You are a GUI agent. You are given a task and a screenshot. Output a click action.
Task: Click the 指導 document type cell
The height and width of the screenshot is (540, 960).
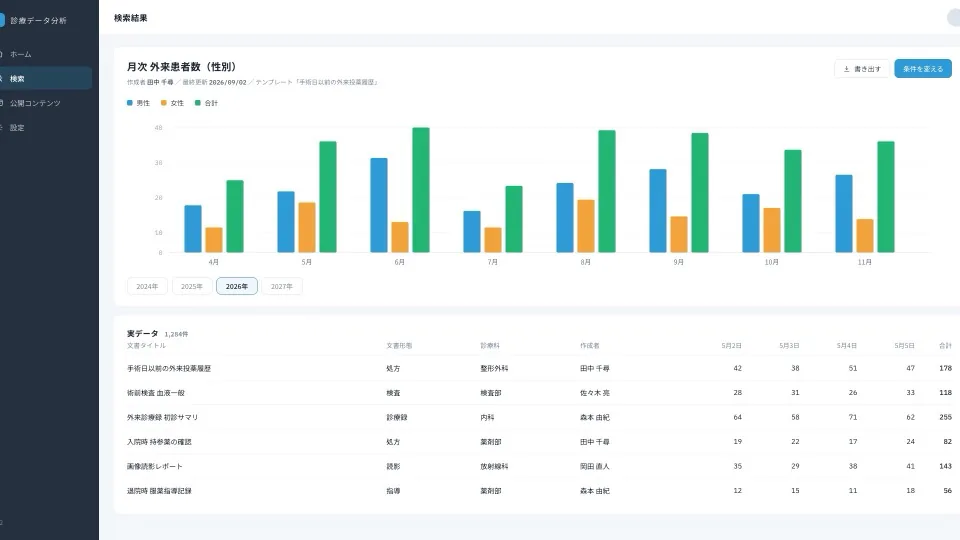393,490
